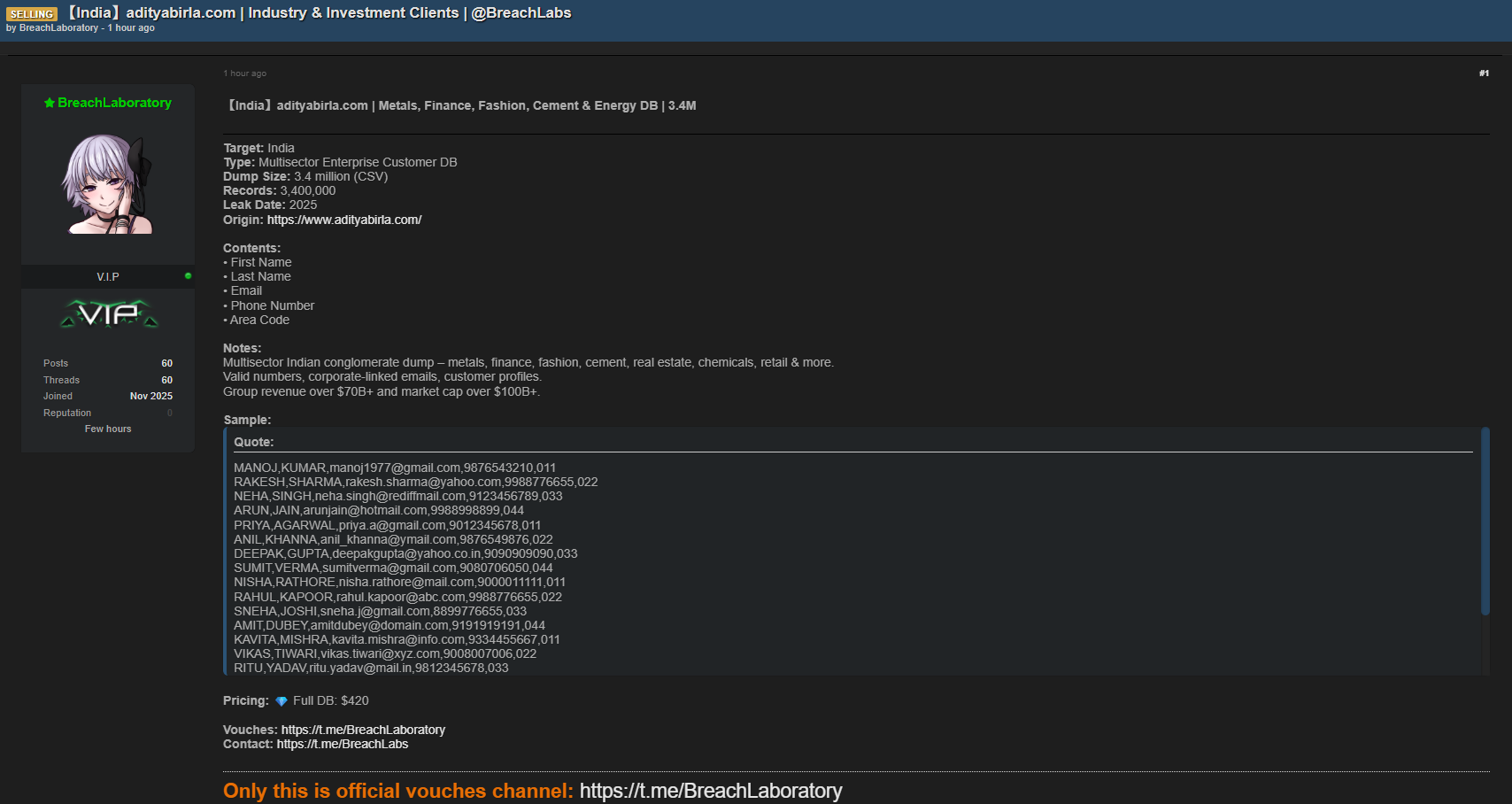
Task: Click the green star beside BreachLaboratory username
Action: (50, 104)
